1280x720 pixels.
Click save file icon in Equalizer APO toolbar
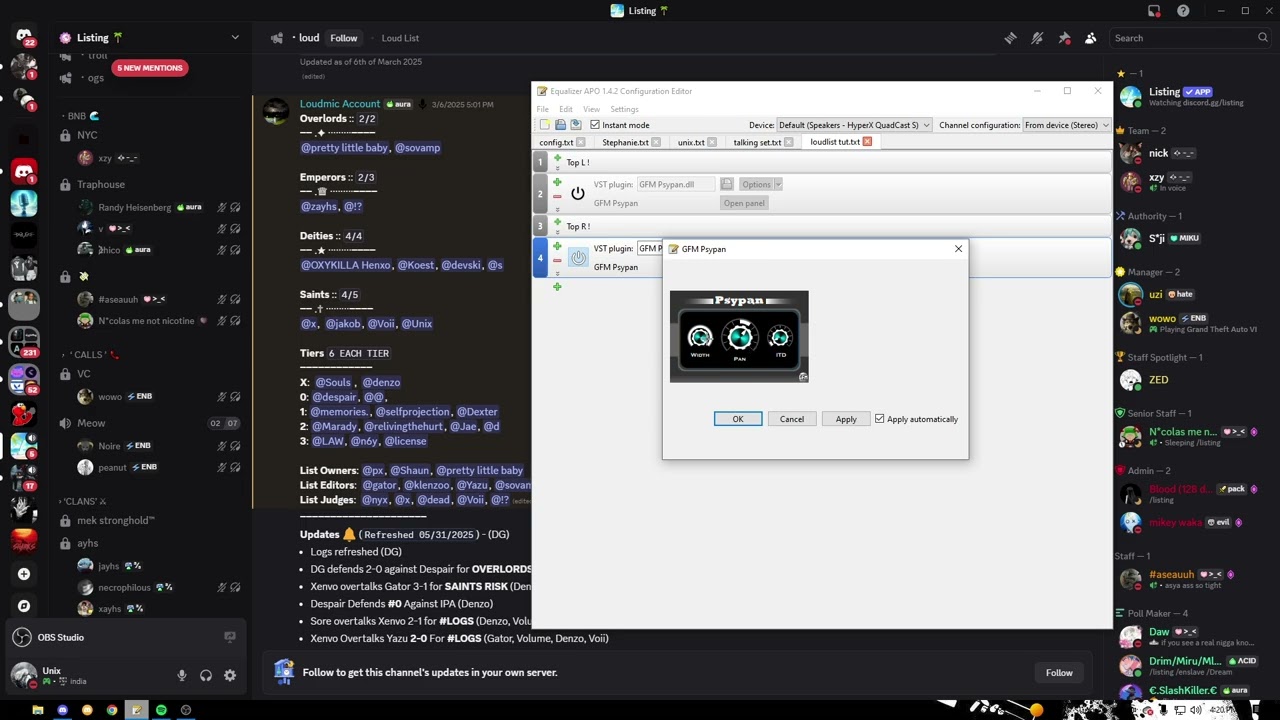[x=560, y=125]
